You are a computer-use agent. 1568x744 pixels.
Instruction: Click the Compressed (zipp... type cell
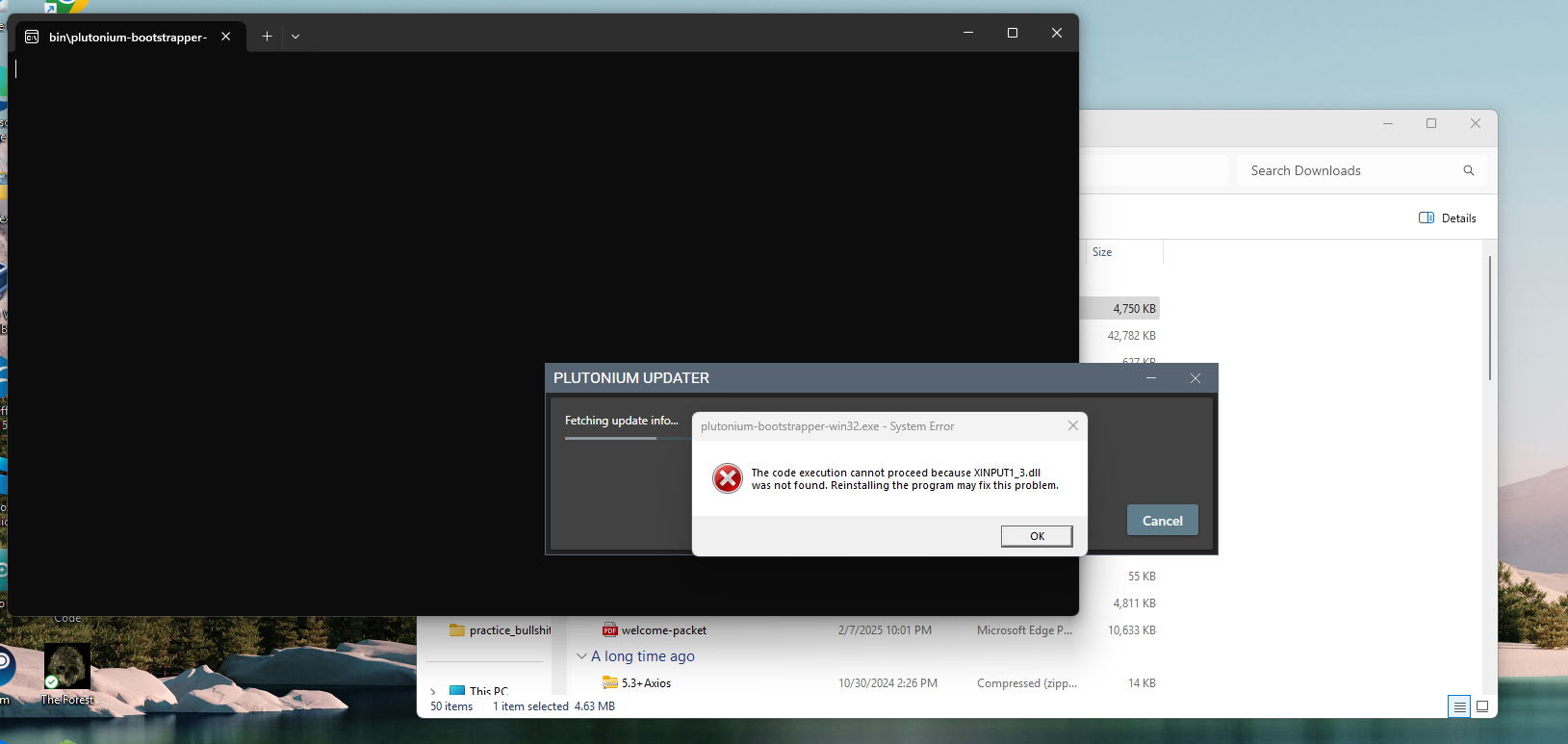click(x=1026, y=683)
